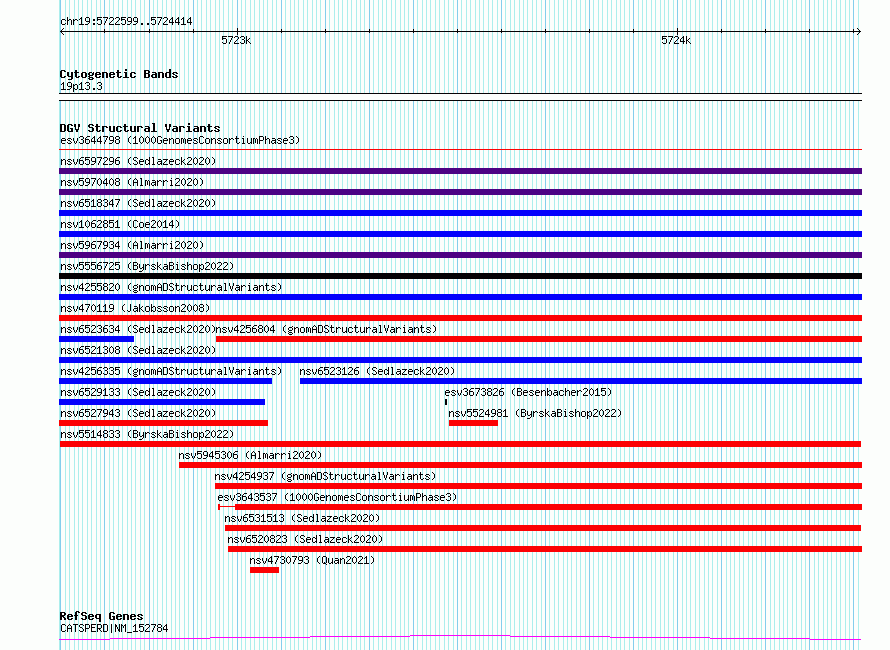
Task: Click the blue bar of nsv6523126 (Sedlazeck2020)
Action: coord(581,381)
